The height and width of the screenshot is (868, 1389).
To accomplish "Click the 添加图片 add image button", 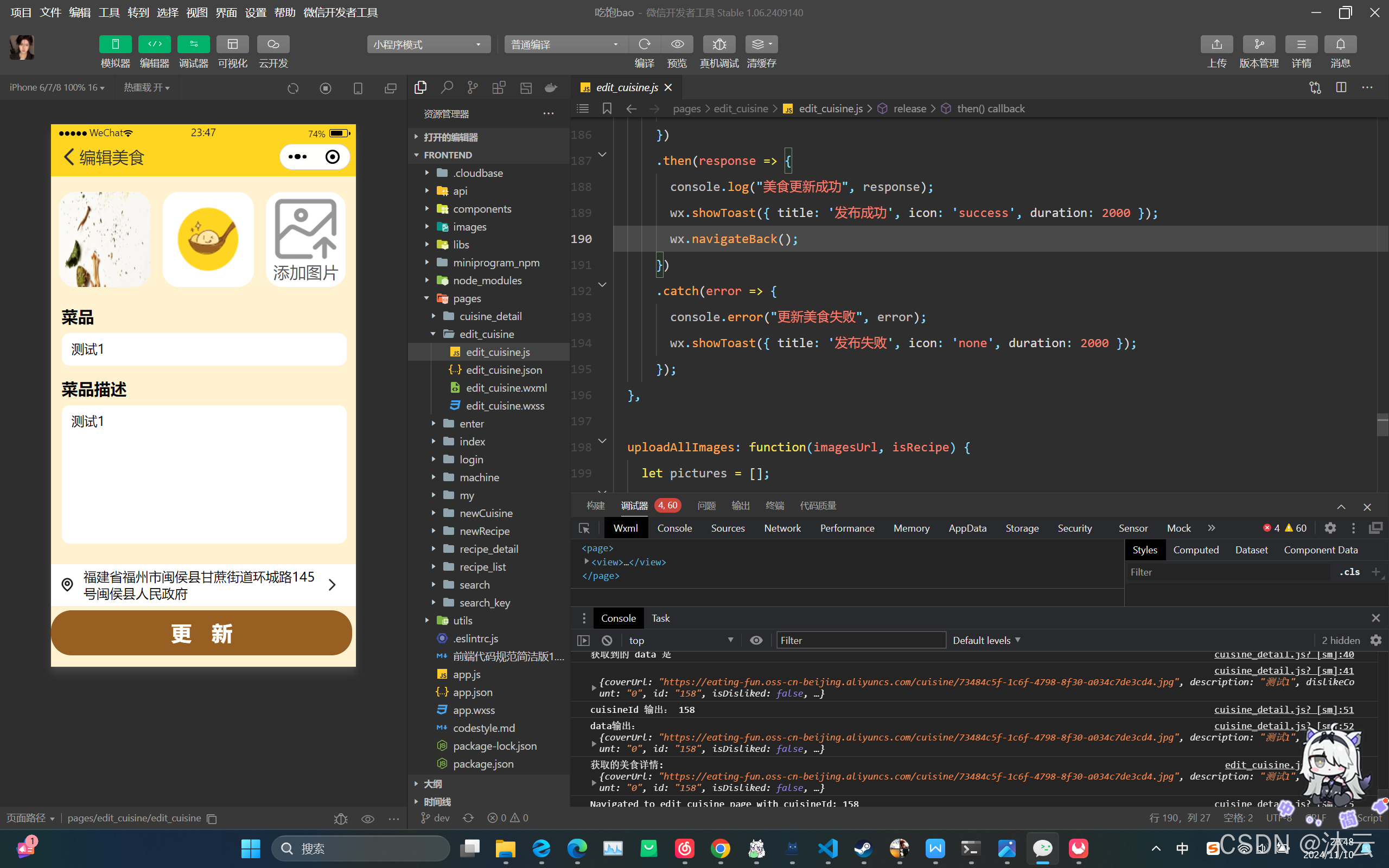I will coord(305,239).
